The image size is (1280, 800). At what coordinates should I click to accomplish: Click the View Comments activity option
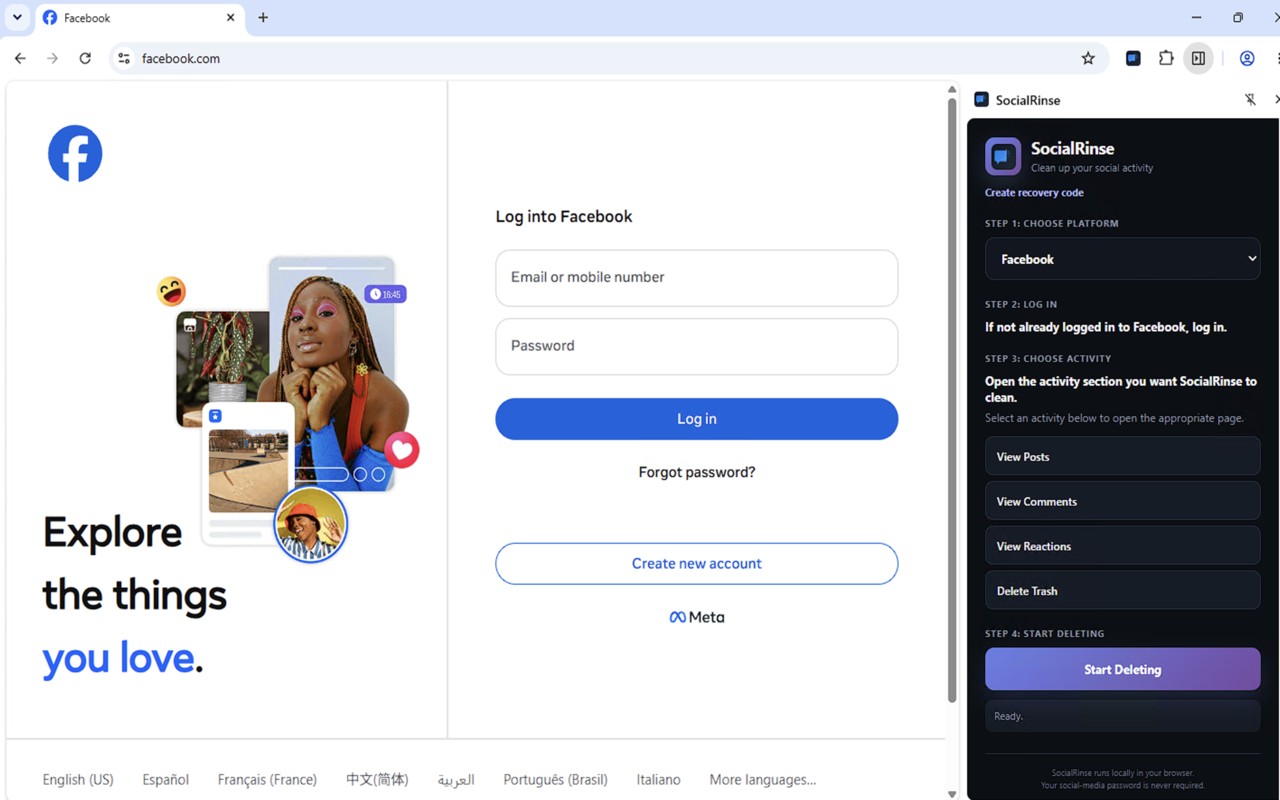tap(1122, 501)
